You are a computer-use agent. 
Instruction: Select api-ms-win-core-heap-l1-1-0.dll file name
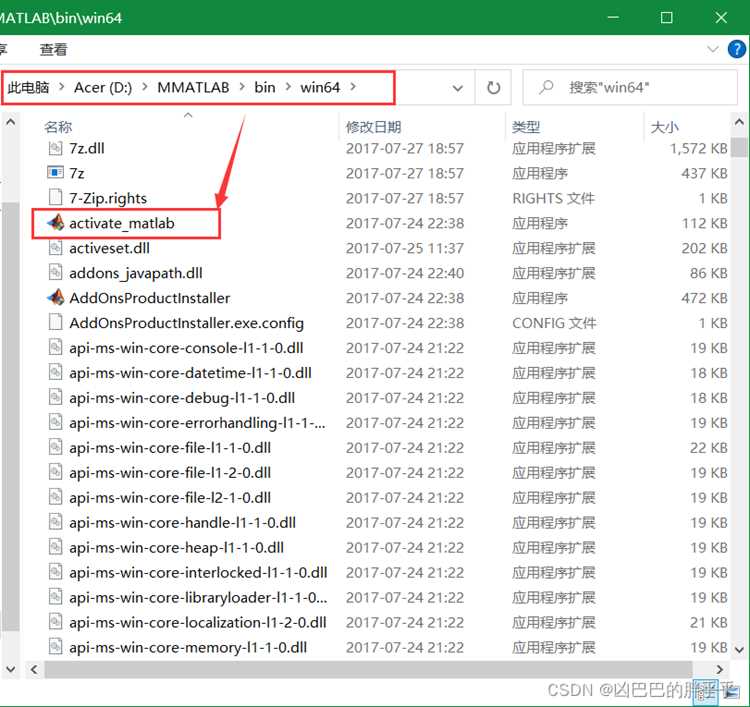click(176, 547)
